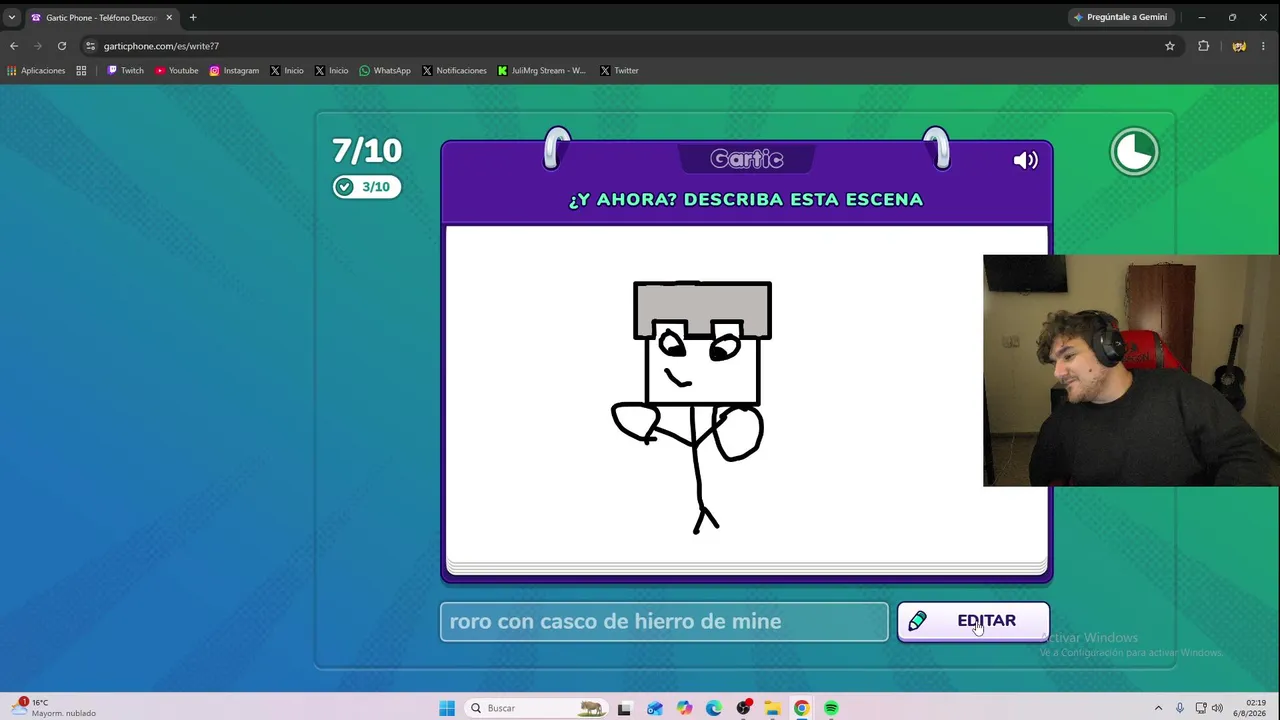Open the Youtube bookmark
The image size is (1280, 720).
177,71
